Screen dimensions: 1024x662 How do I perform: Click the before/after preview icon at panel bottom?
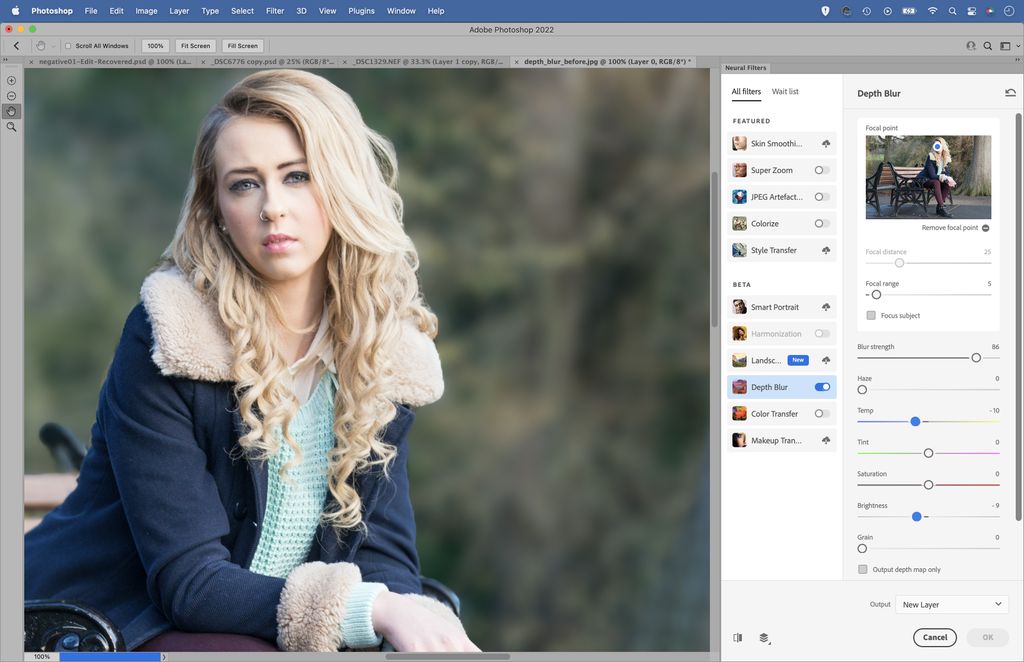pos(737,637)
